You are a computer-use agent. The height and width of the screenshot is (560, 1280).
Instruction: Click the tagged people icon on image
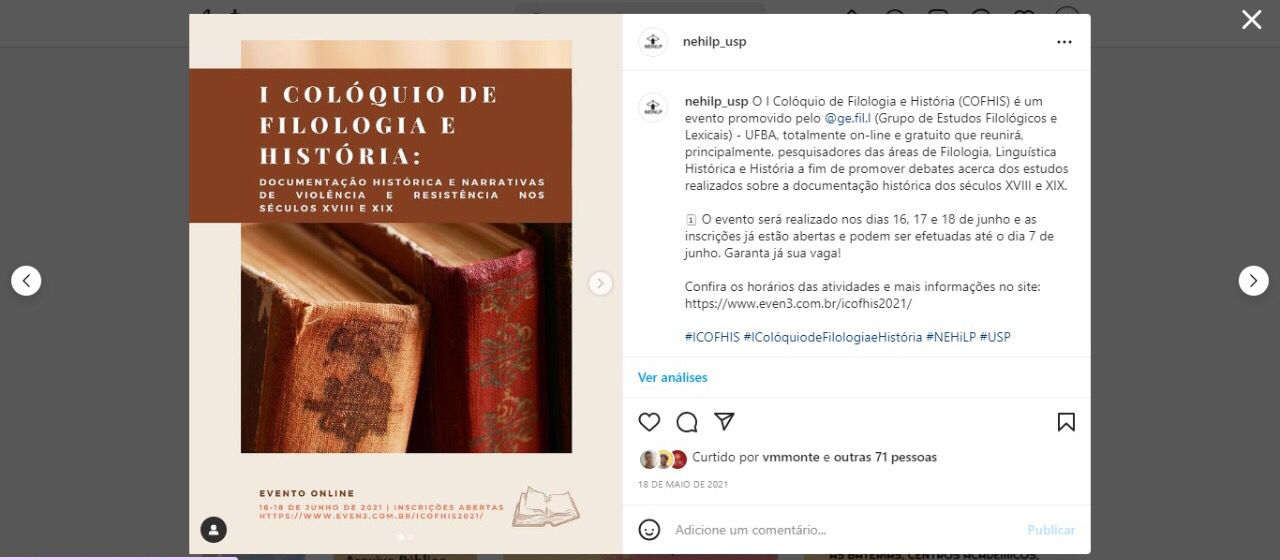click(213, 529)
